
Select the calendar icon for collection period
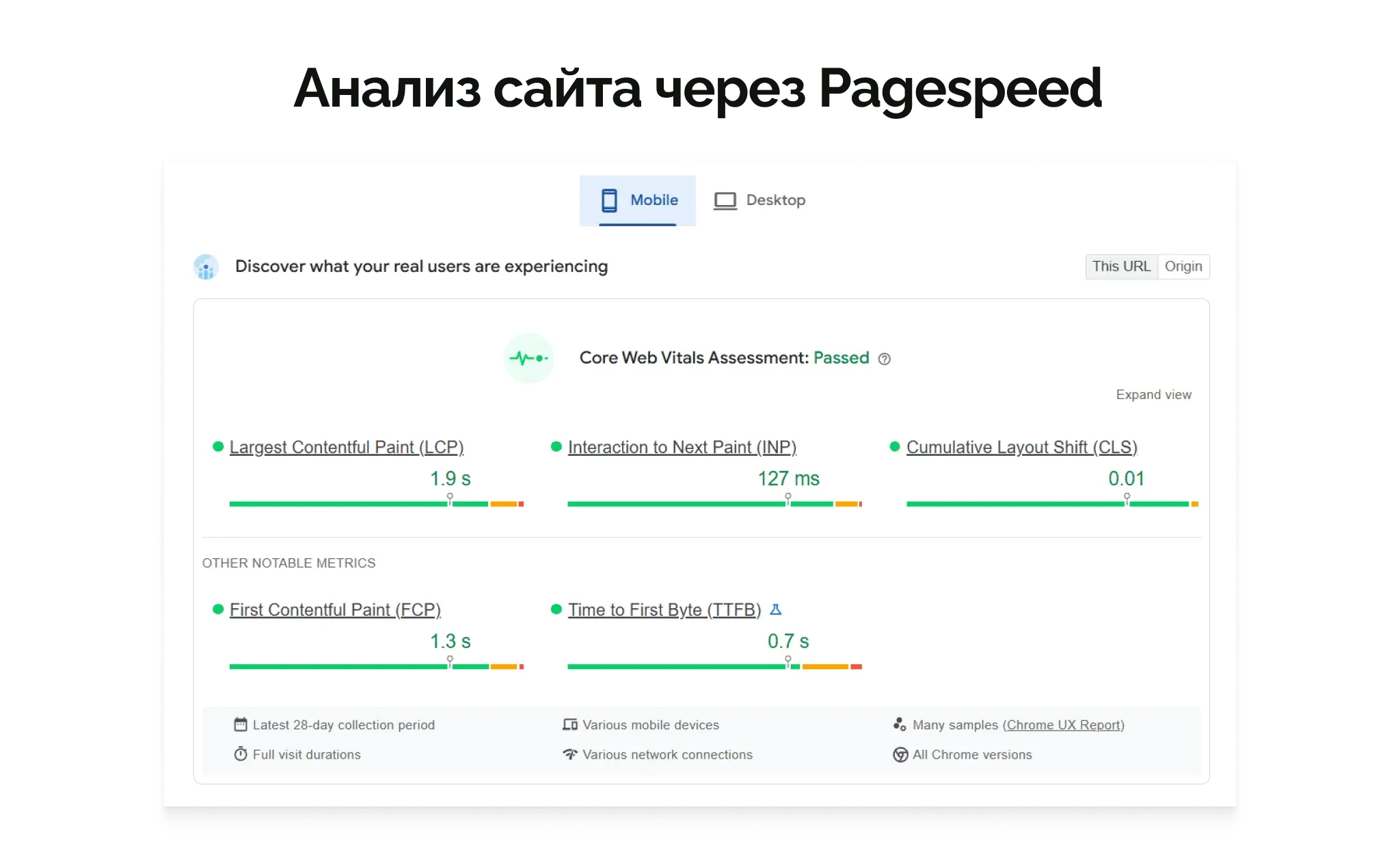click(241, 725)
